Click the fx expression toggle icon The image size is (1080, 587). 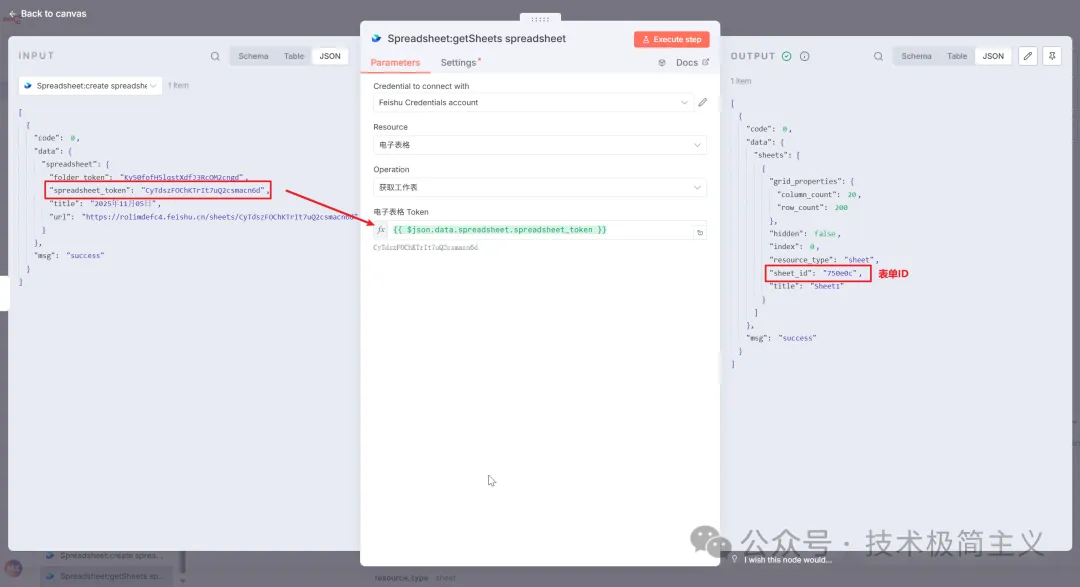tap(381, 230)
